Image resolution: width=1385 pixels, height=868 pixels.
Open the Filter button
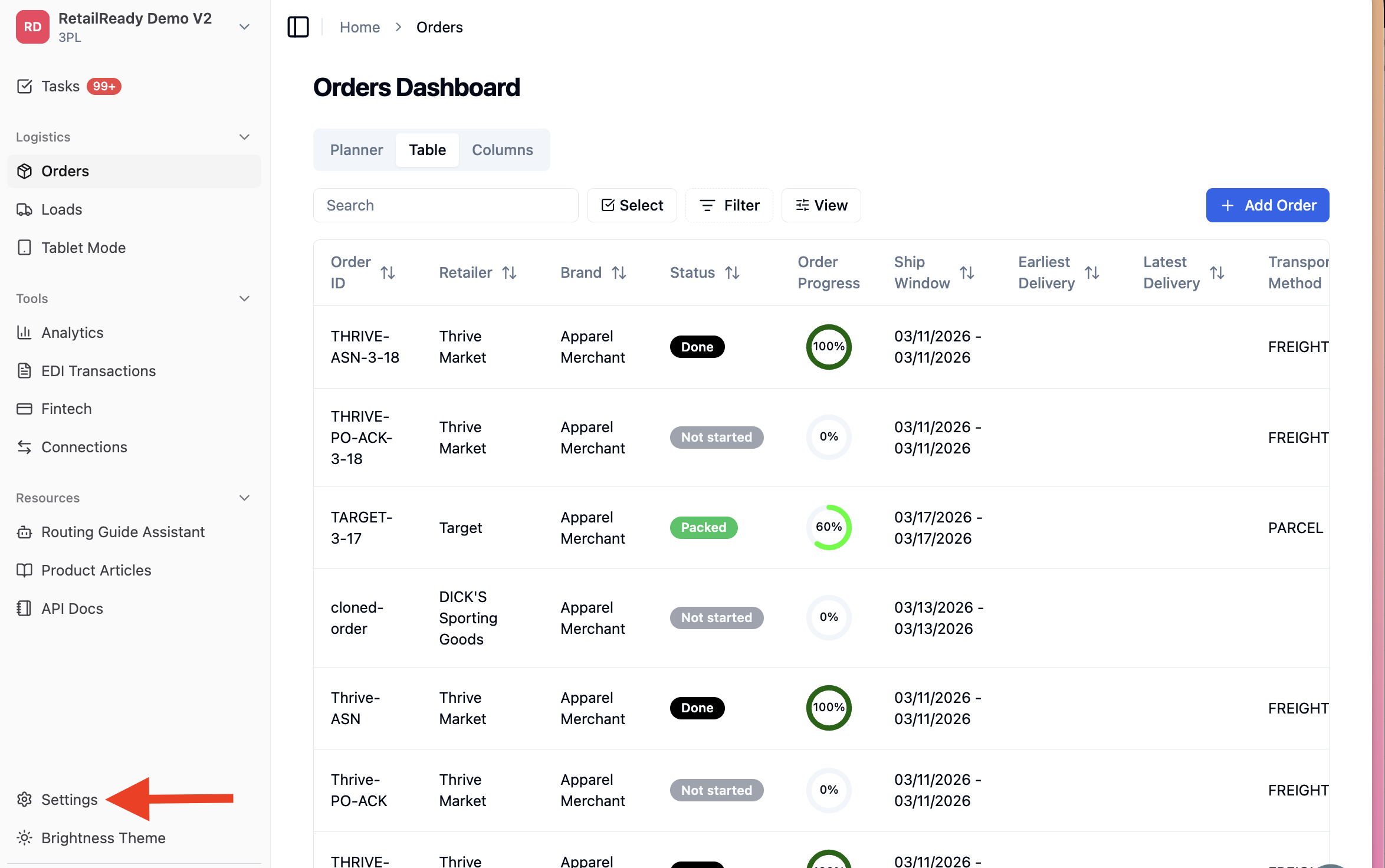pyautogui.click(x=730, y=205)
